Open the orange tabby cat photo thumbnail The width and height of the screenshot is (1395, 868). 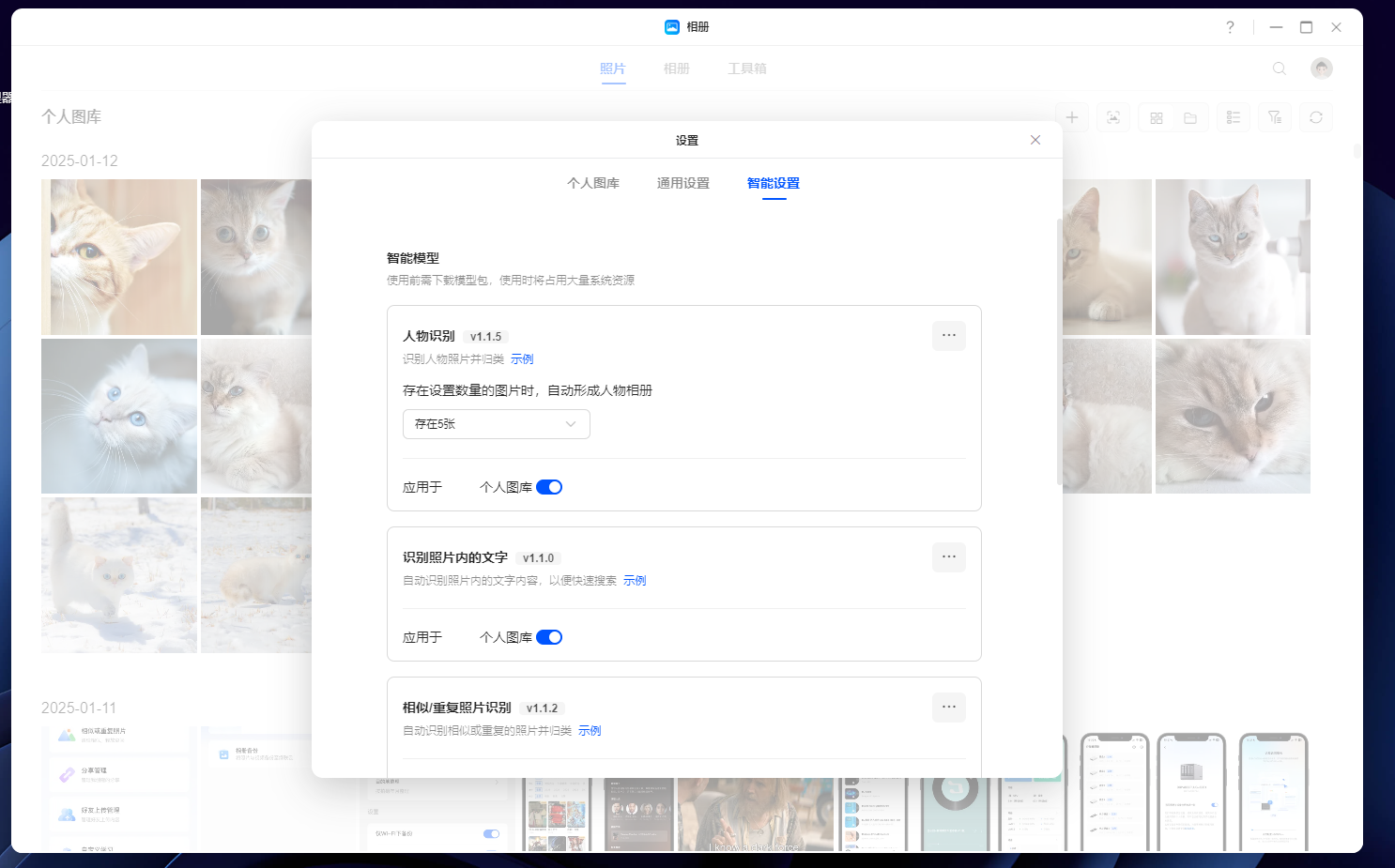click(x=119, y=257)
